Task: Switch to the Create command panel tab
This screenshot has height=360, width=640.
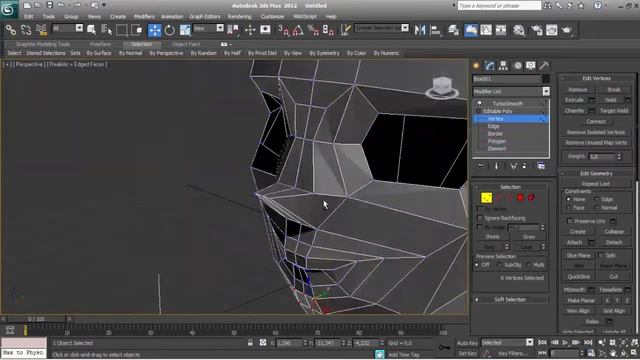Action: tap(476, 66)
